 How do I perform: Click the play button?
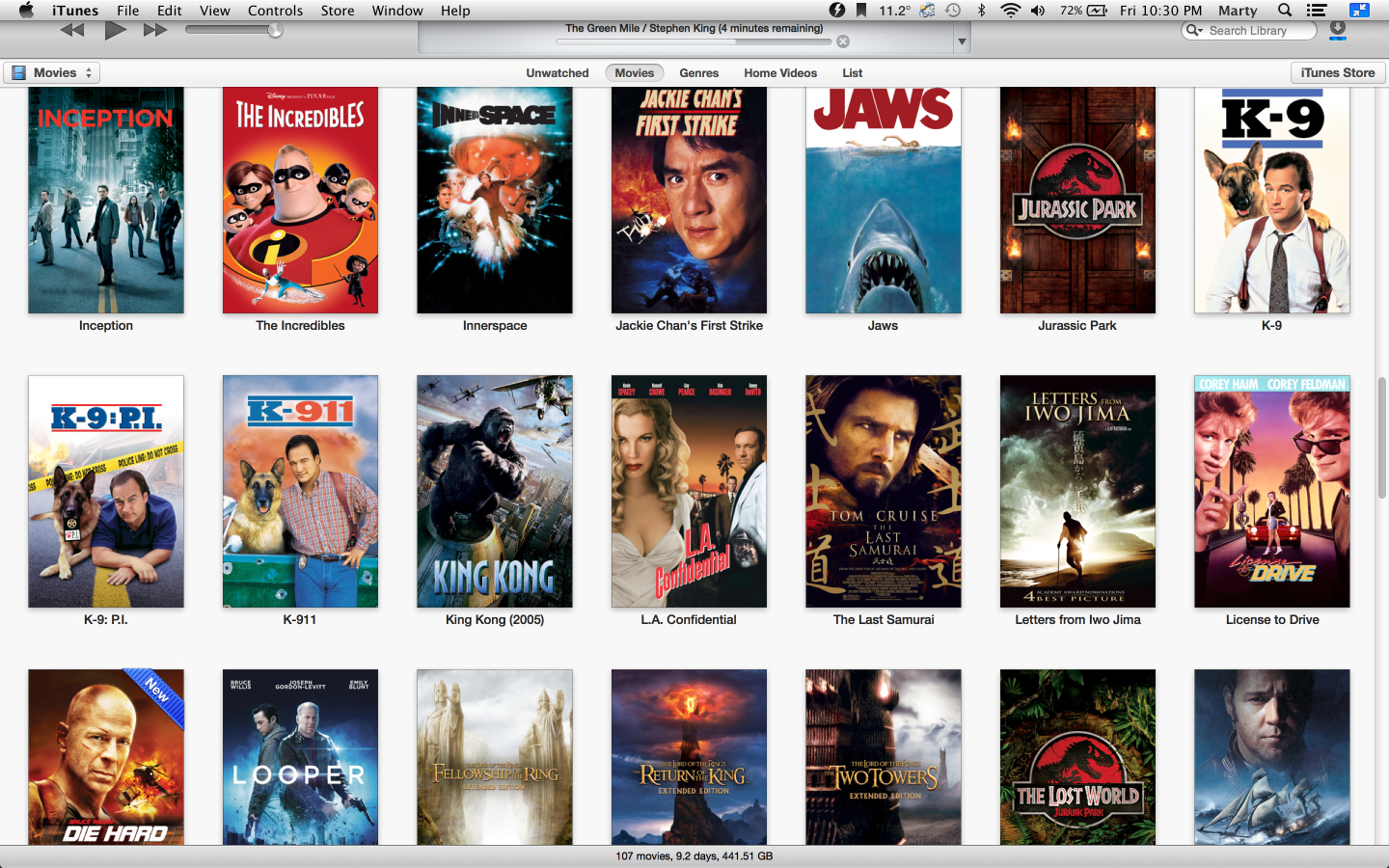tap(115, 30)
